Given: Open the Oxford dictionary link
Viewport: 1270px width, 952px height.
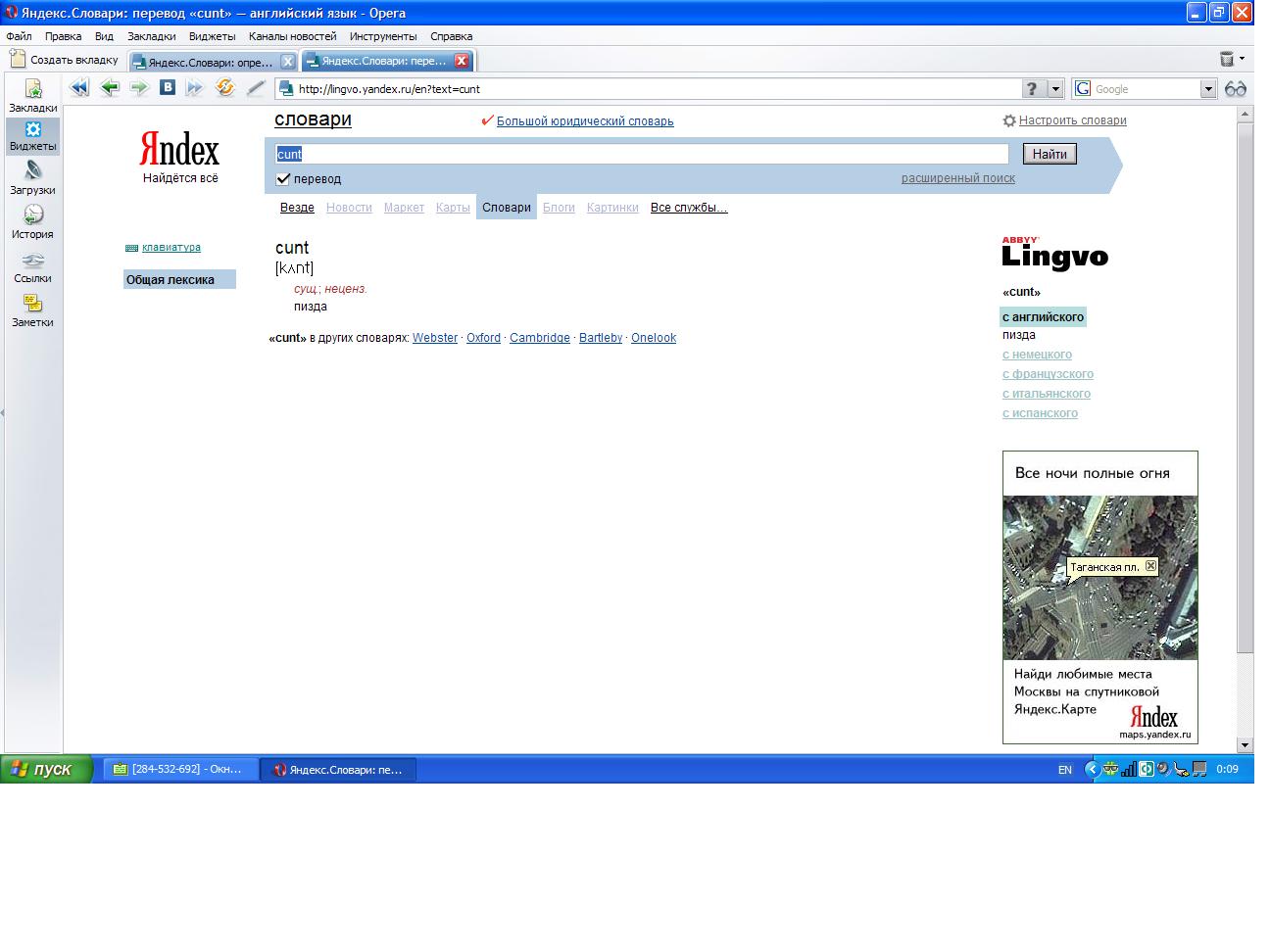Looking at the screenshot, I should 483,338.
